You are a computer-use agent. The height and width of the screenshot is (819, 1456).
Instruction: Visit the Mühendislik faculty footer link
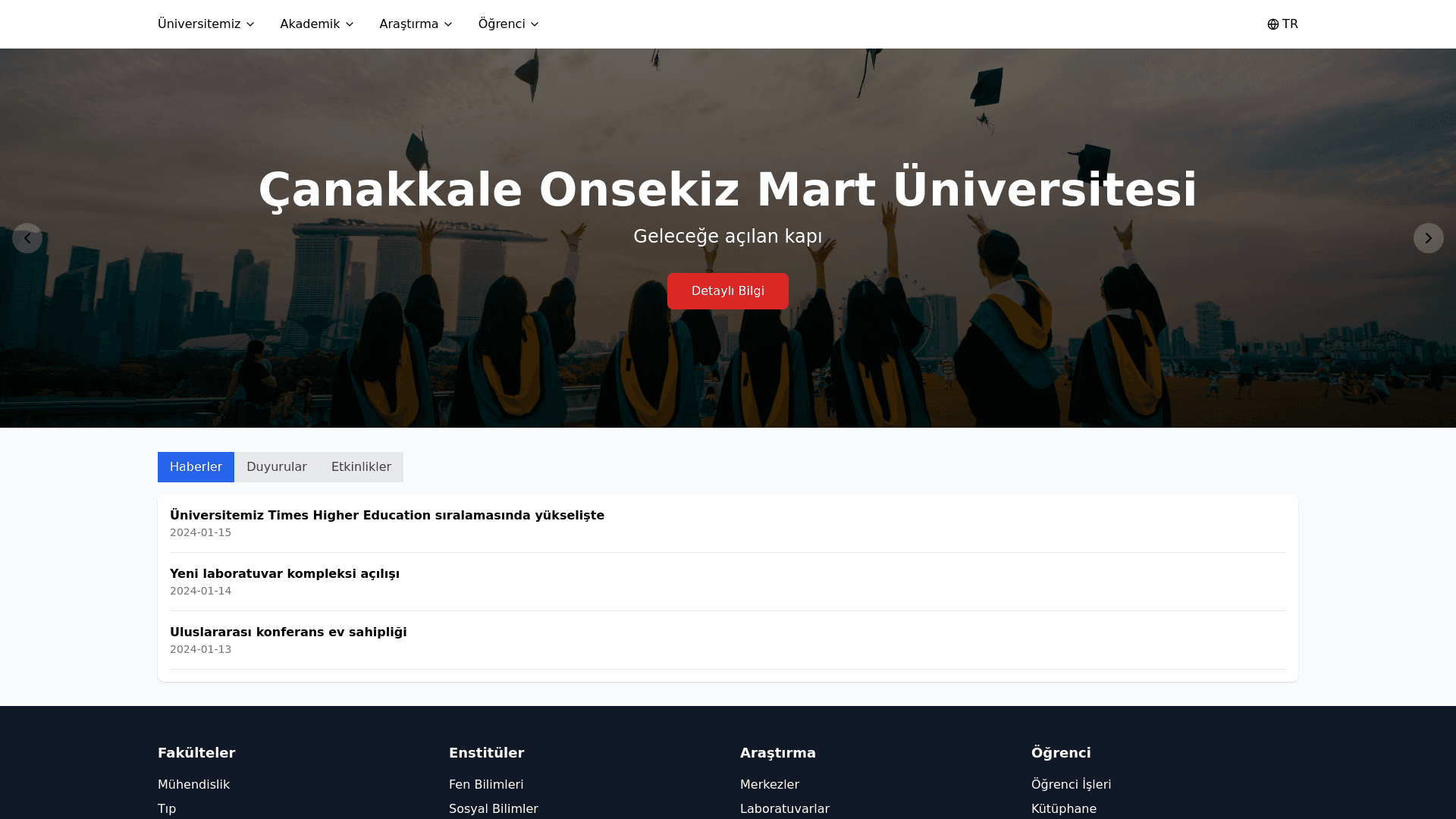(193, 785)
